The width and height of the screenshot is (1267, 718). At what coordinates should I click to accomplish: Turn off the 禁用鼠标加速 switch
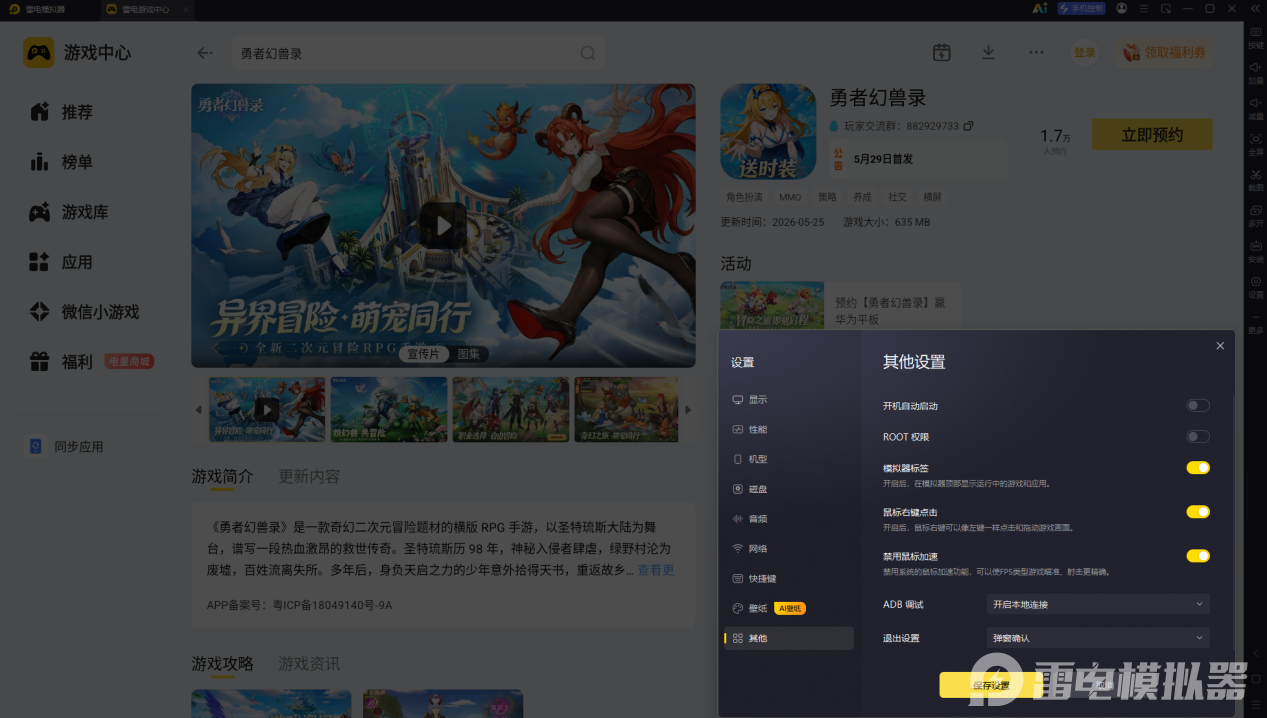pos(1198,556)
